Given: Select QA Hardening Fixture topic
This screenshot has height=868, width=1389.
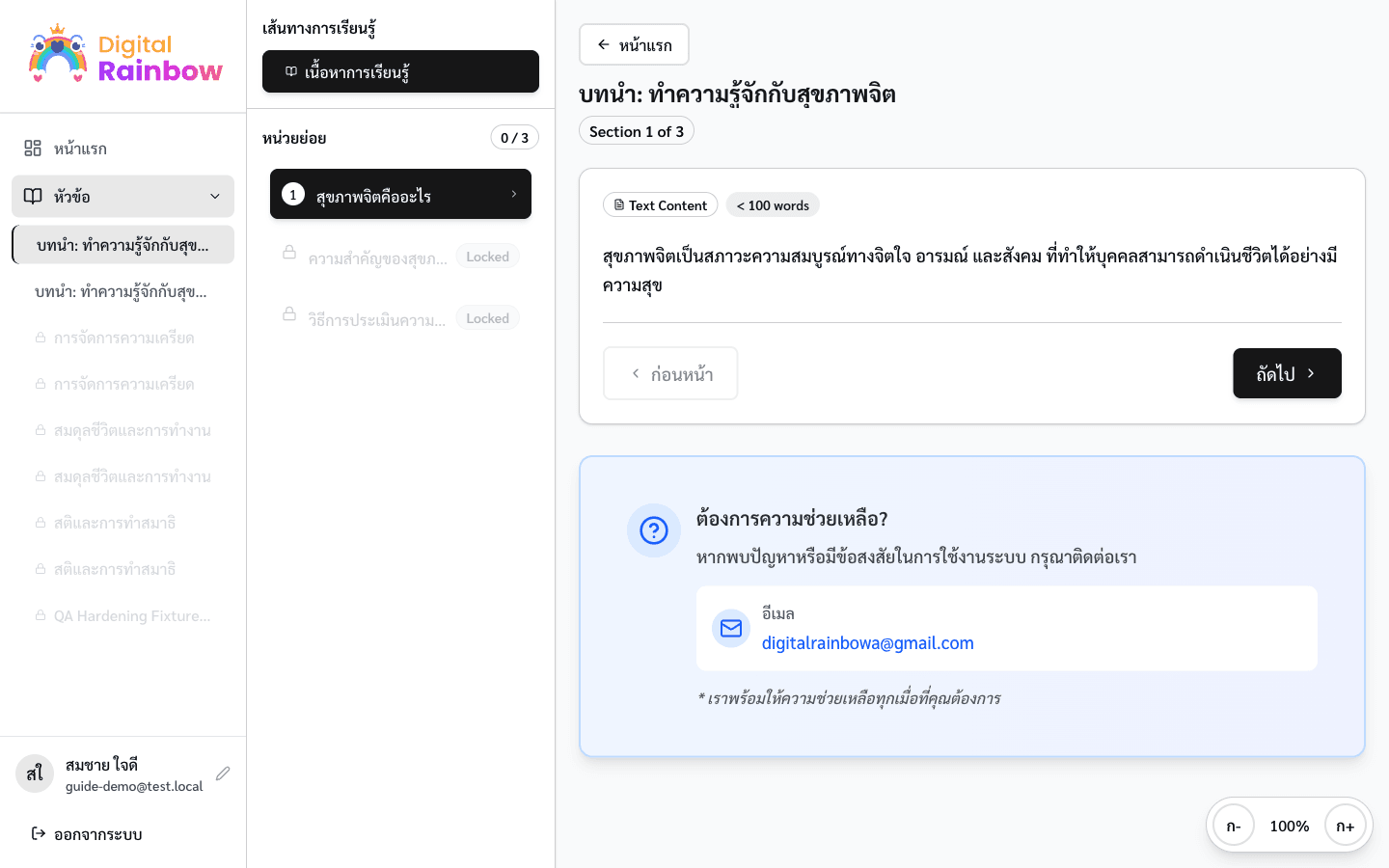Looking at the screenshot, I should click(x=123, y=615).
